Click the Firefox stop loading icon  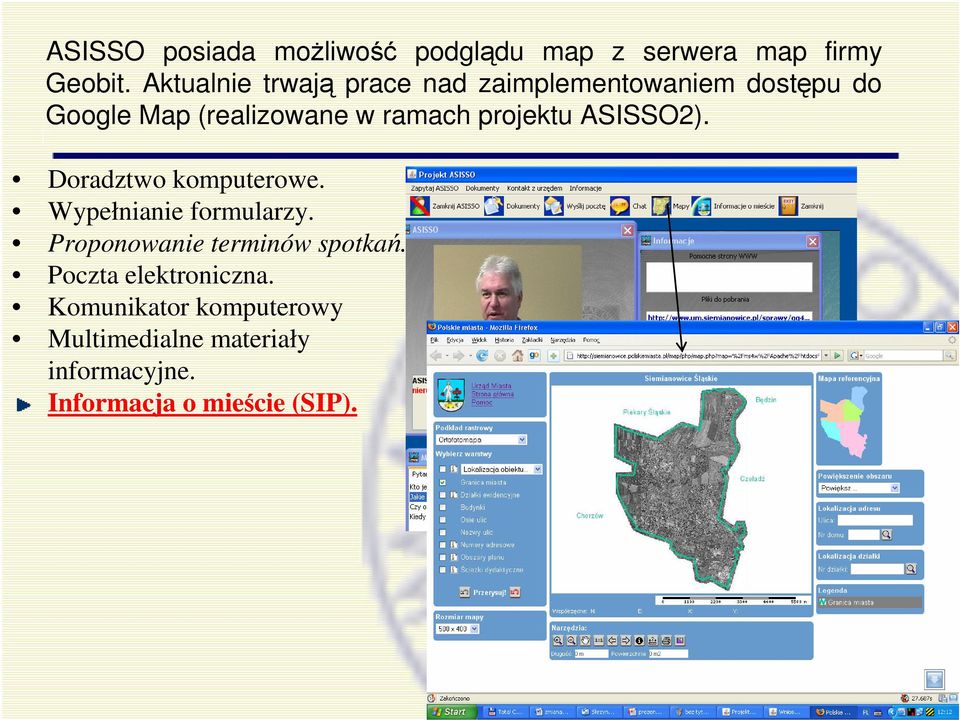pyautogui.click(x=500, y=355)
